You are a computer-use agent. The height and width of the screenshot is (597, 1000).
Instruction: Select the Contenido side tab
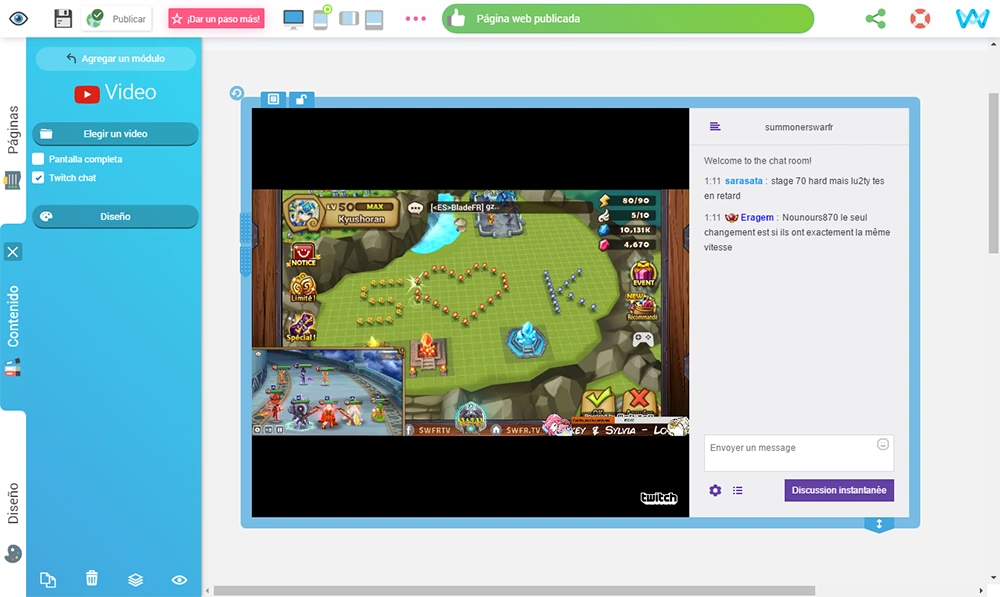click(13, 316)
